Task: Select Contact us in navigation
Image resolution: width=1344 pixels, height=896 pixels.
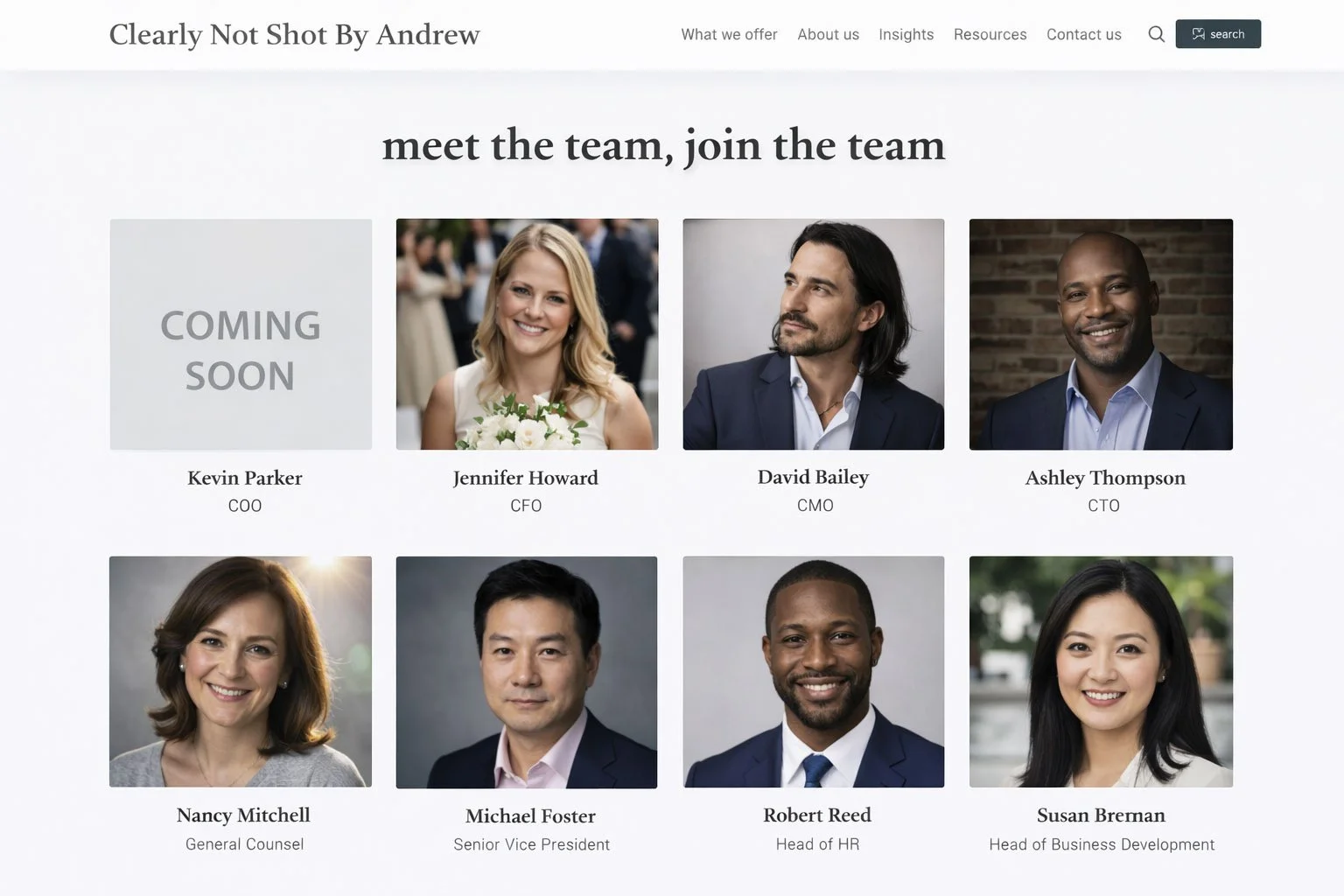Action: tap(1083, 34)
